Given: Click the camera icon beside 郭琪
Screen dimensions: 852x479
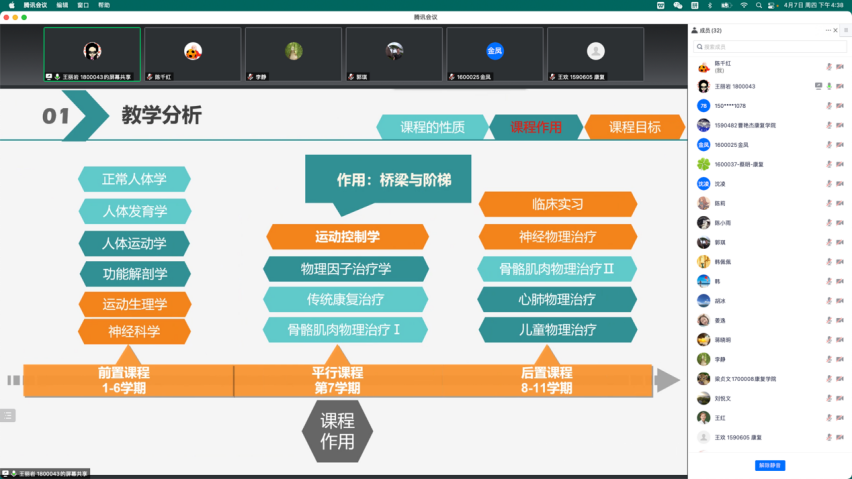Looking at the screenshot, I should click(840, 242).
